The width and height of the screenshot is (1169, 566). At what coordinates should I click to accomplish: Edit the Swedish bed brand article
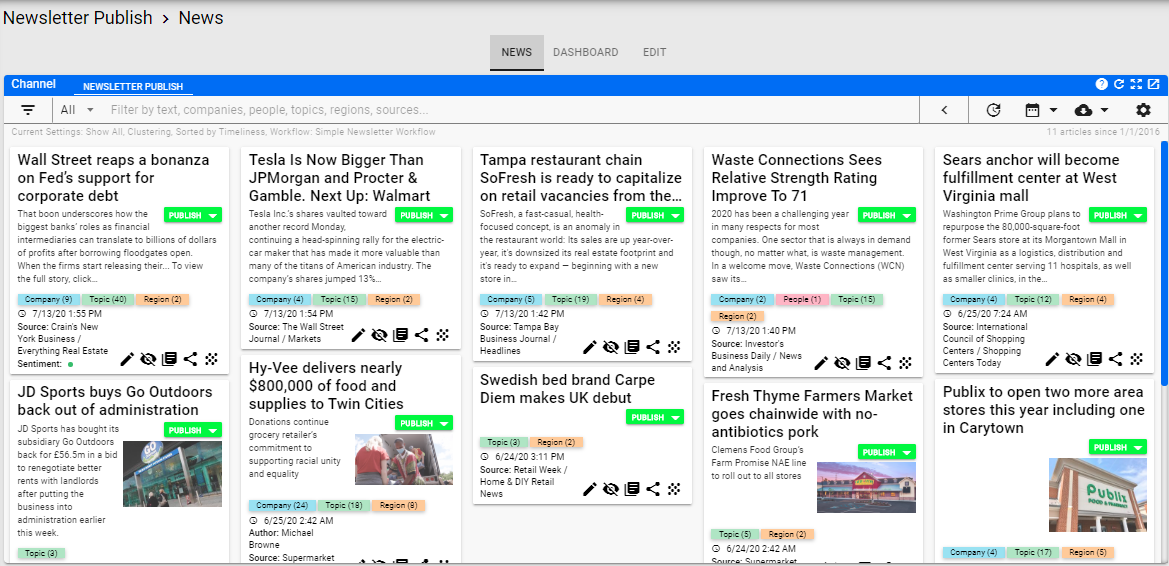[x=590, y=489]
